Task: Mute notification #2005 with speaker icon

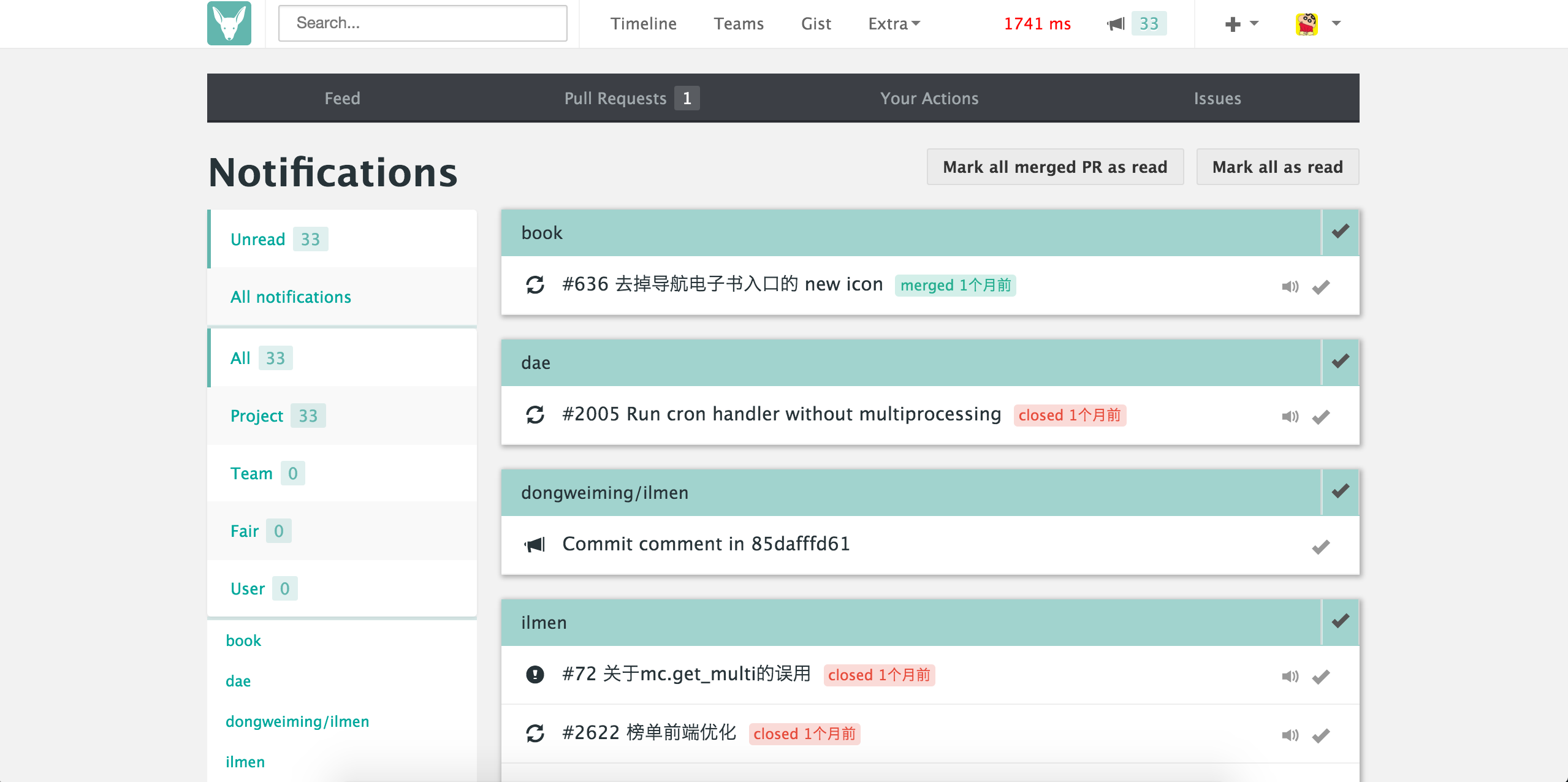Action: (1290, 417)
